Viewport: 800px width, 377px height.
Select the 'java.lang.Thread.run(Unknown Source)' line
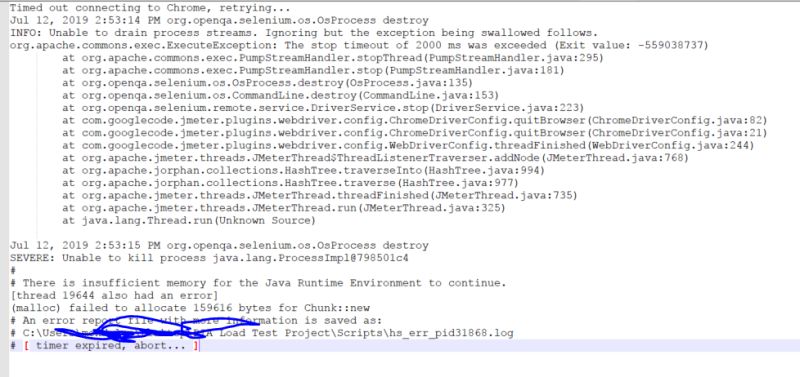(189, 220)
